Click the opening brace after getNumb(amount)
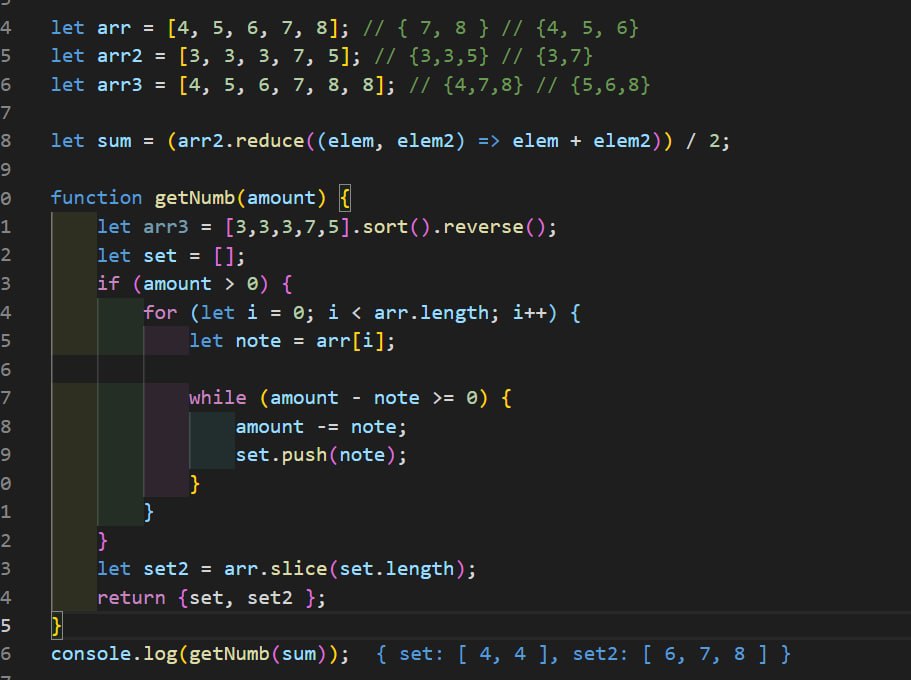Image resolution: width=911 pixels, height=680 pixels. point(345,198)
